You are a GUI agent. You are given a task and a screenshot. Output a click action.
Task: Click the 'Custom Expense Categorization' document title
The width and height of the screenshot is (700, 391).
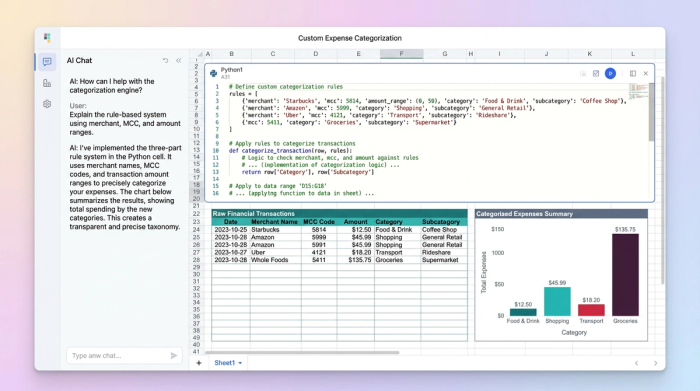click(350, 38)
